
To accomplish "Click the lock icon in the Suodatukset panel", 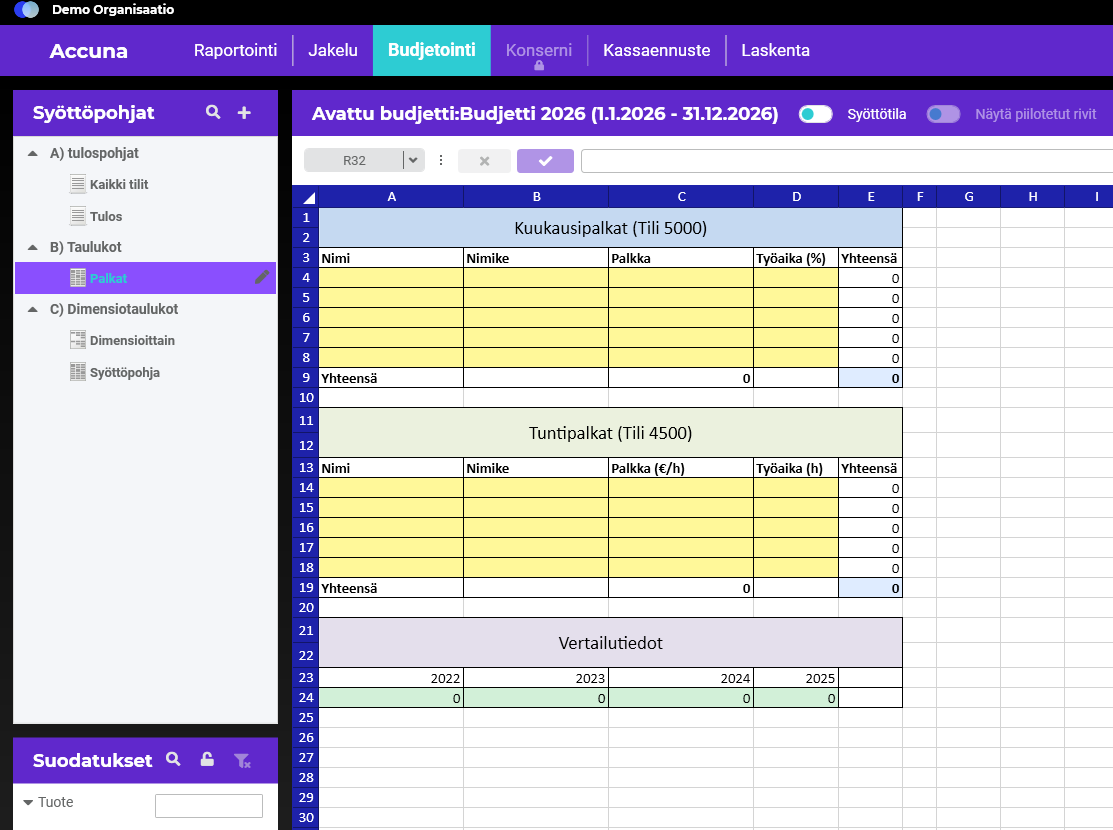I will click(x=207, y=759).
